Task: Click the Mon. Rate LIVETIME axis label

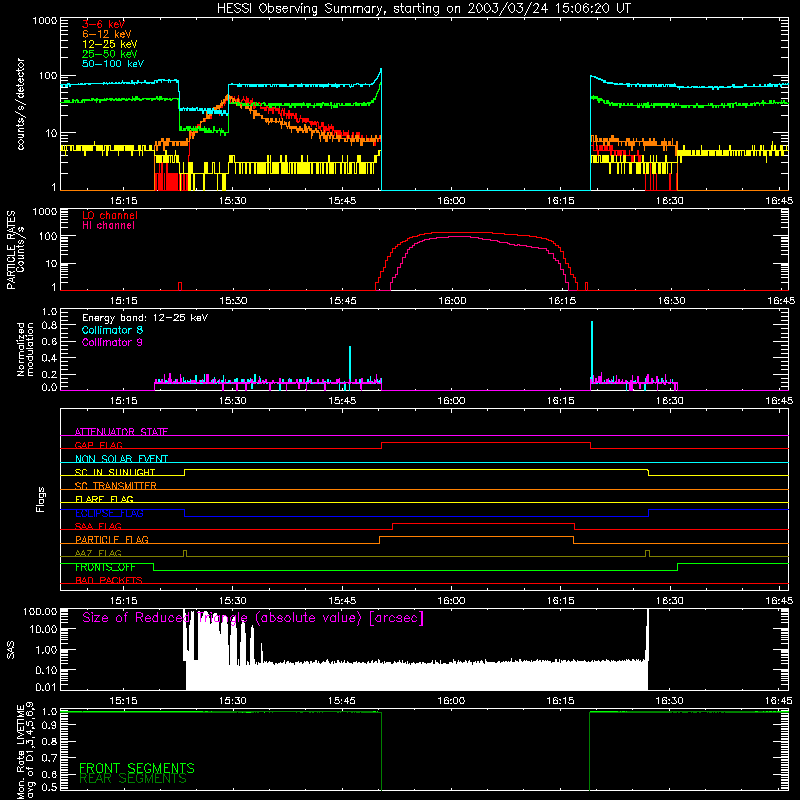Action: tap(25, 751)
